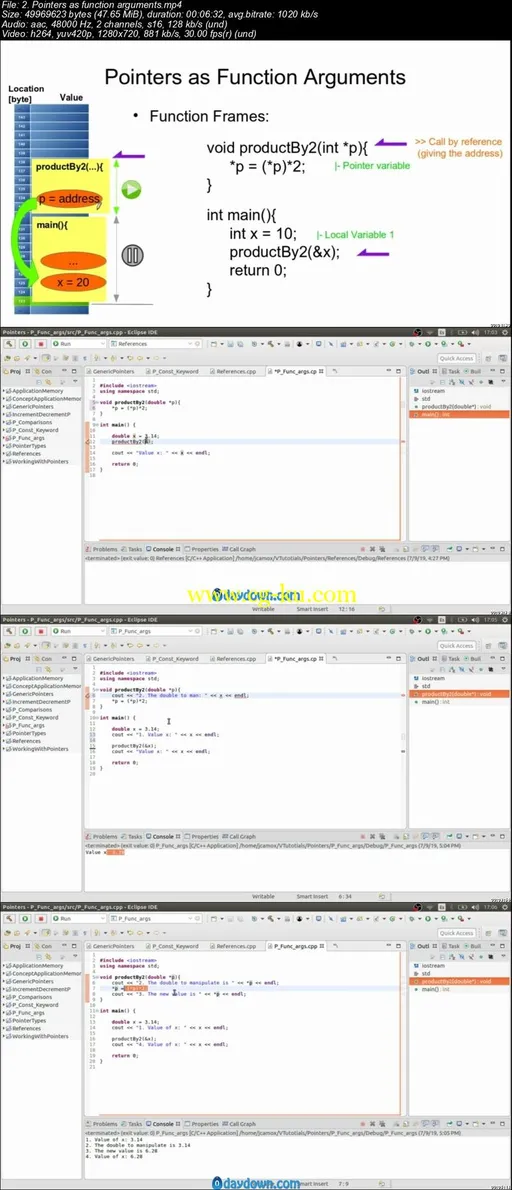The image size is (512, 1190).
Task: Click the green Run launch button in 17:03 Eclipse frame
Action: pos(26,344)
